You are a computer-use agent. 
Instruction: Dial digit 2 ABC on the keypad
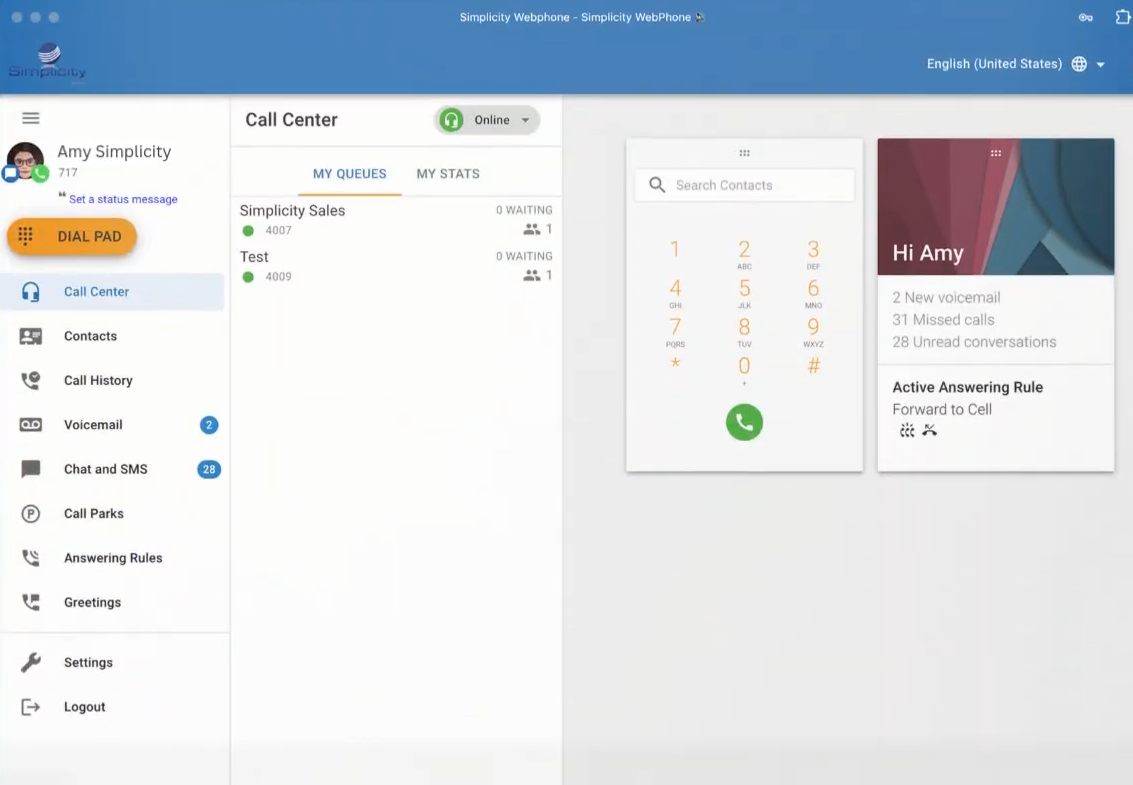pyautogui.click(x=744, y=254)
